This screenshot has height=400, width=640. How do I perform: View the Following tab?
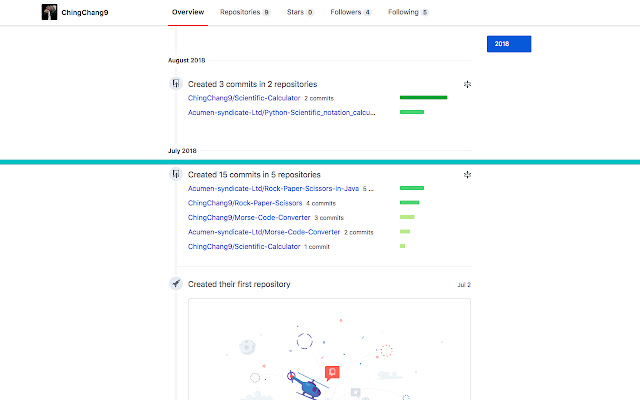pyautogui.click(x=409, y=13)
